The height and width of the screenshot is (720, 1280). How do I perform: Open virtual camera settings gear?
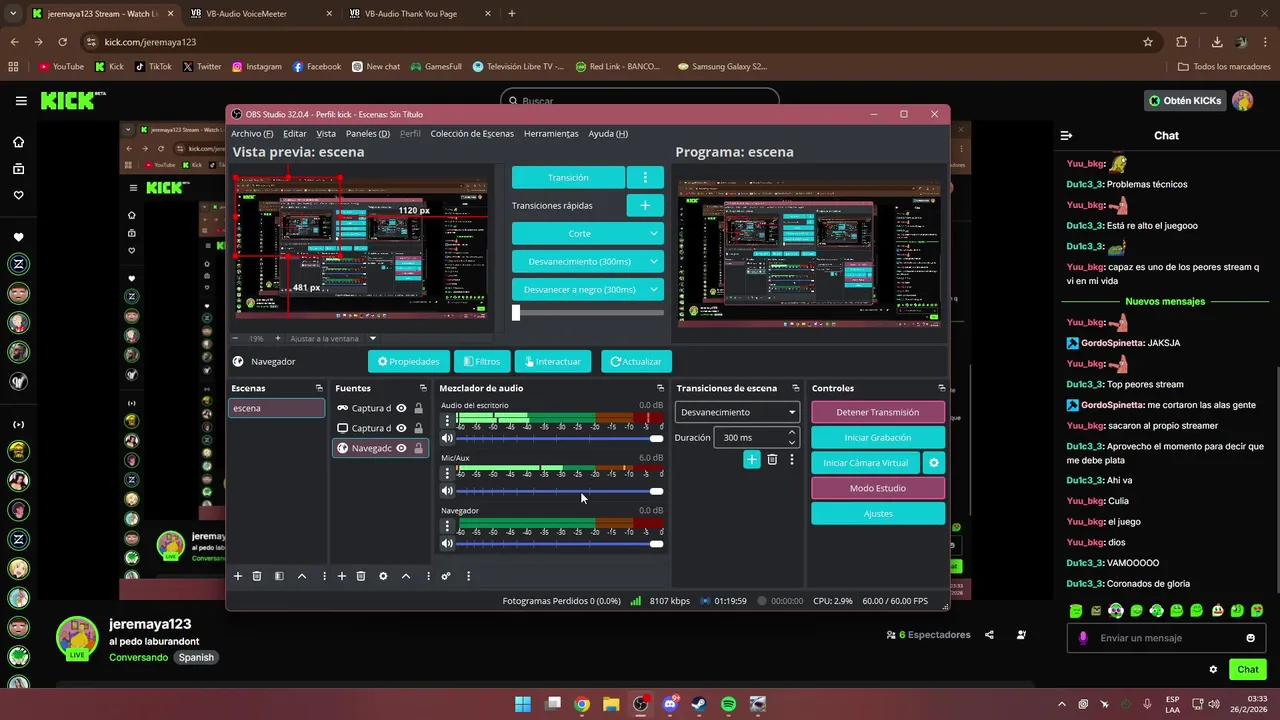[x=934, y=463]
